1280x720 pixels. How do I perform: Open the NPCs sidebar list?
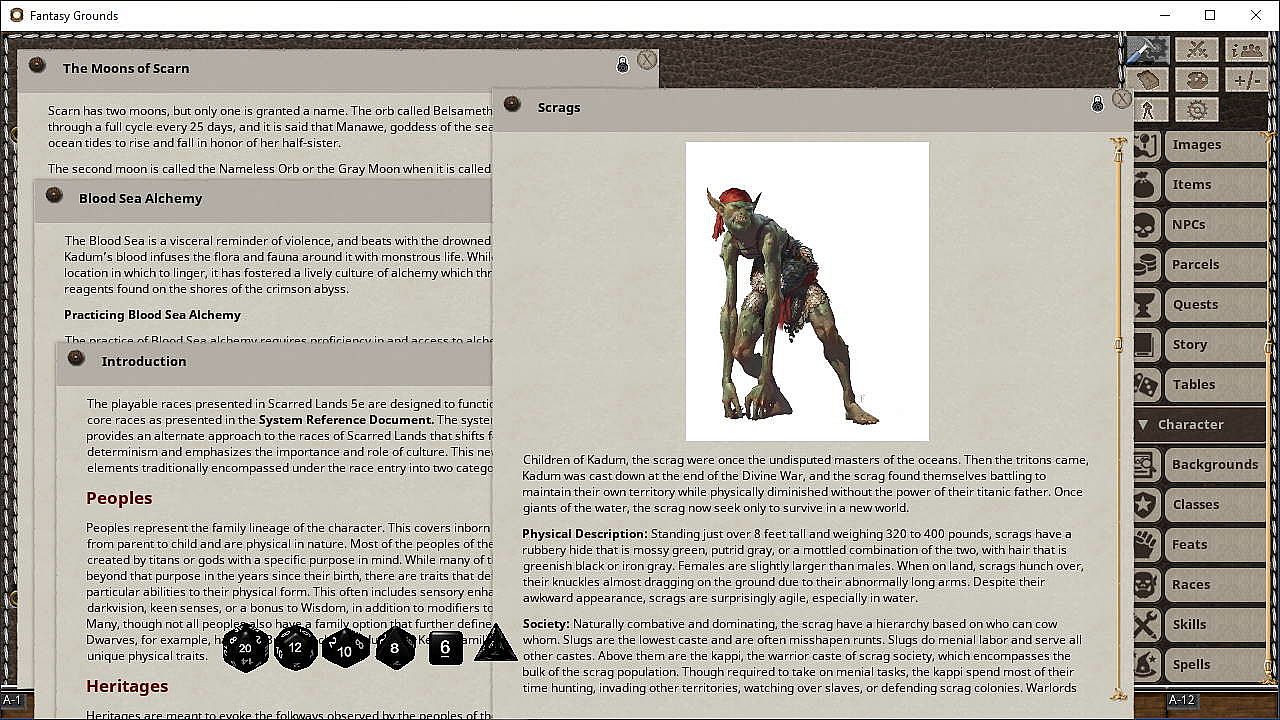[1215, 225]
